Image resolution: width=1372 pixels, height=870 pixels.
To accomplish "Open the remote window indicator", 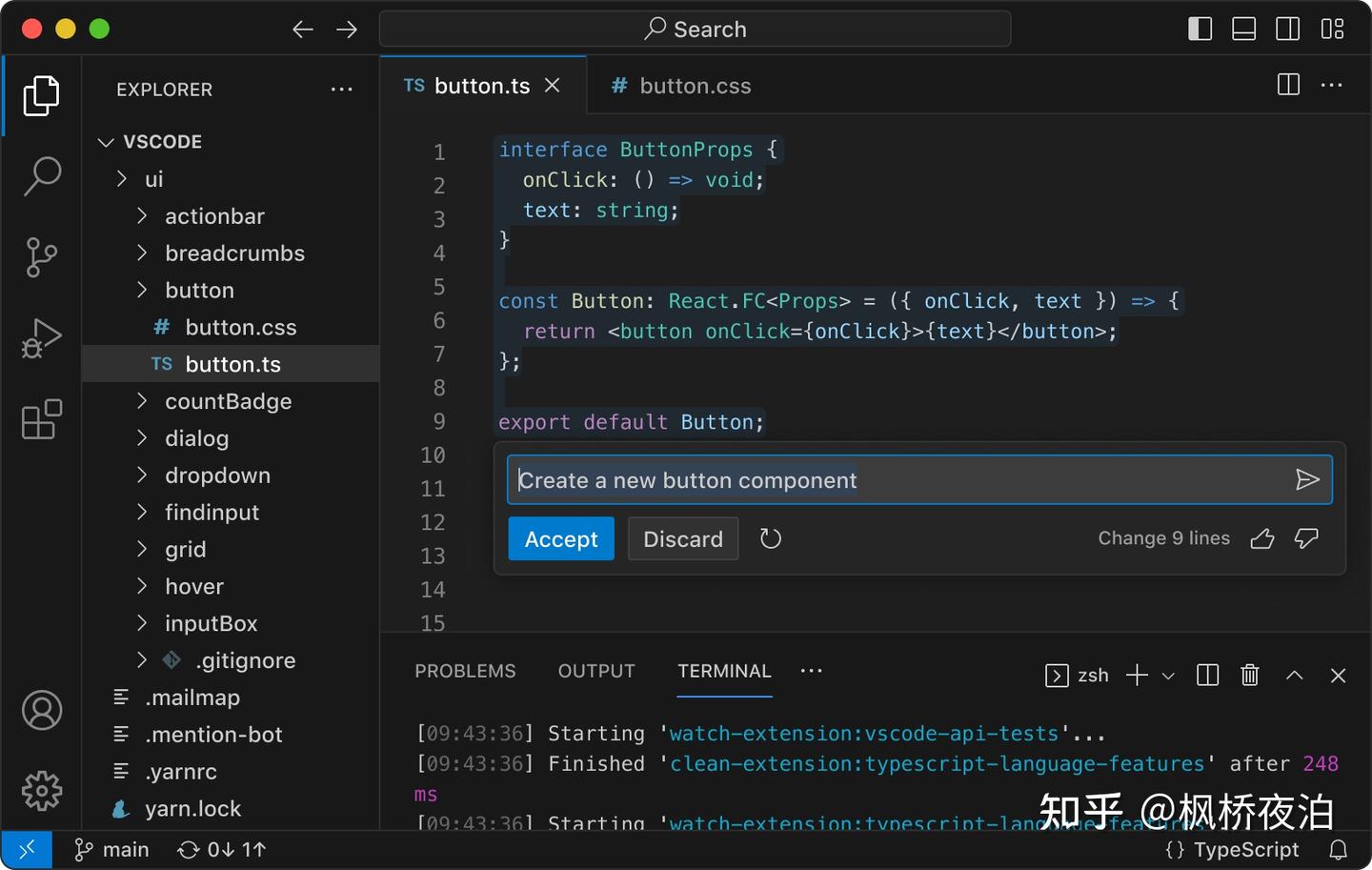I will (x=27, y=849).
